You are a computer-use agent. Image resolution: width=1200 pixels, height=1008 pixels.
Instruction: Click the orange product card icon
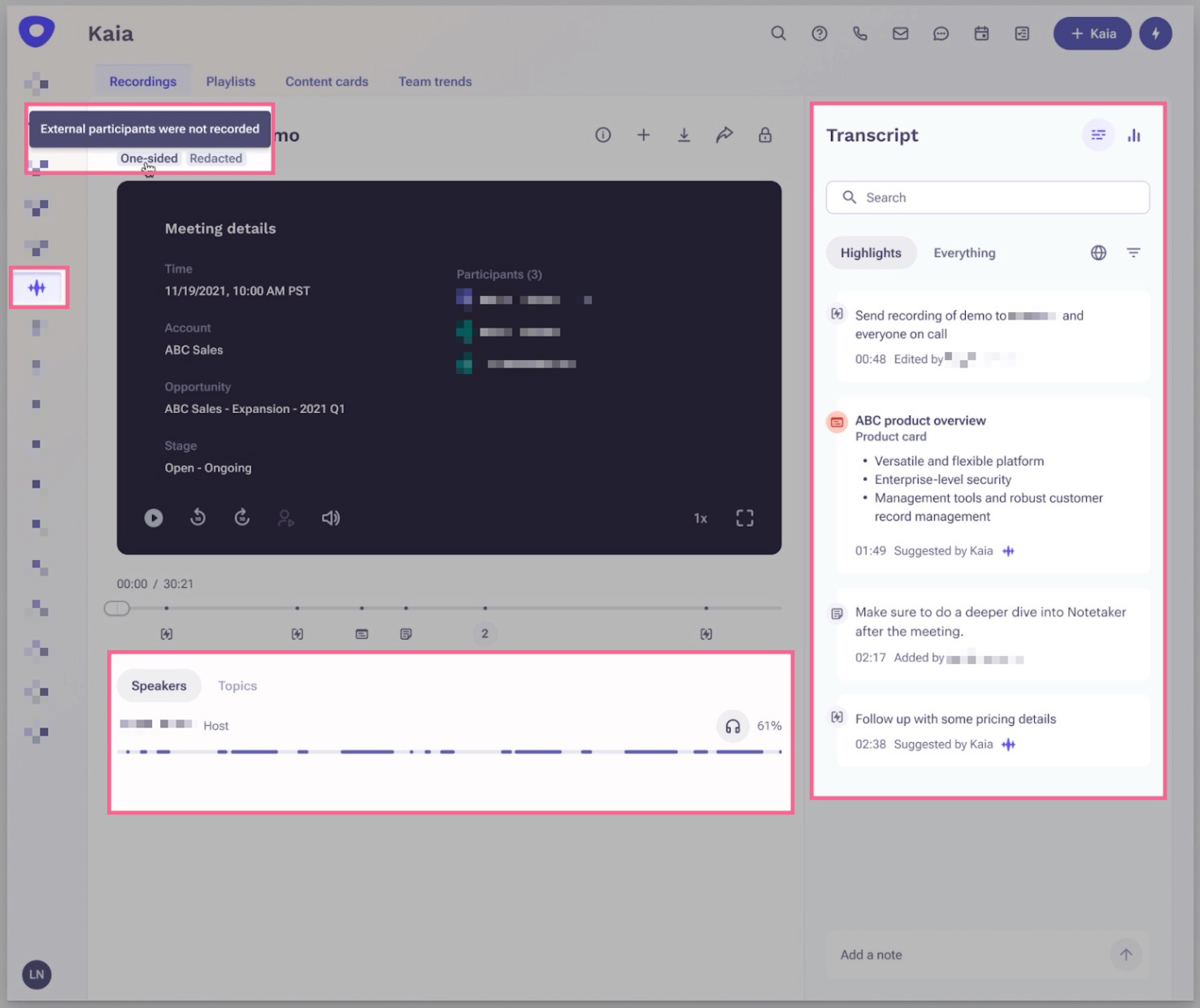(837, 422)
